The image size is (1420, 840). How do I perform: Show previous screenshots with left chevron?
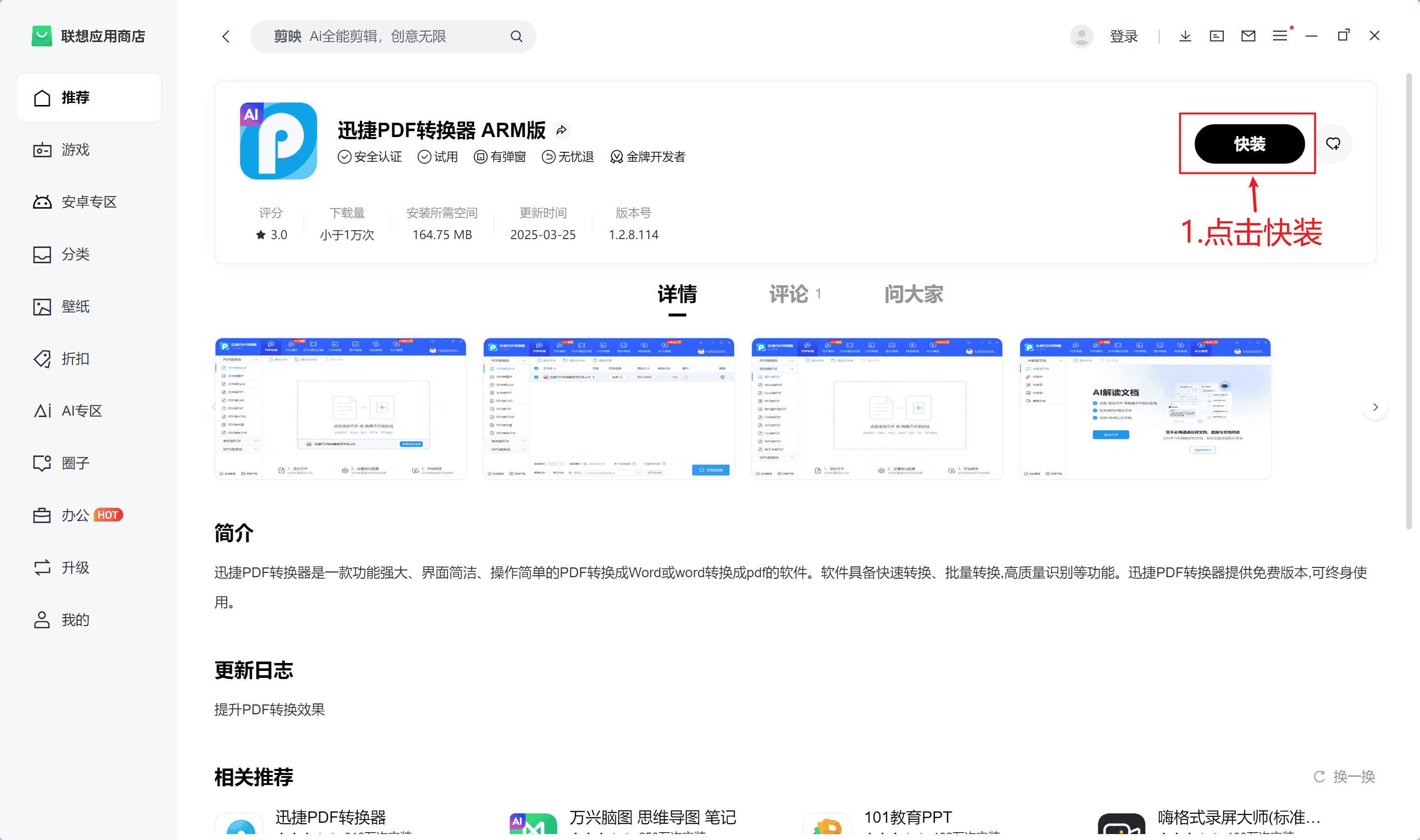214,408
